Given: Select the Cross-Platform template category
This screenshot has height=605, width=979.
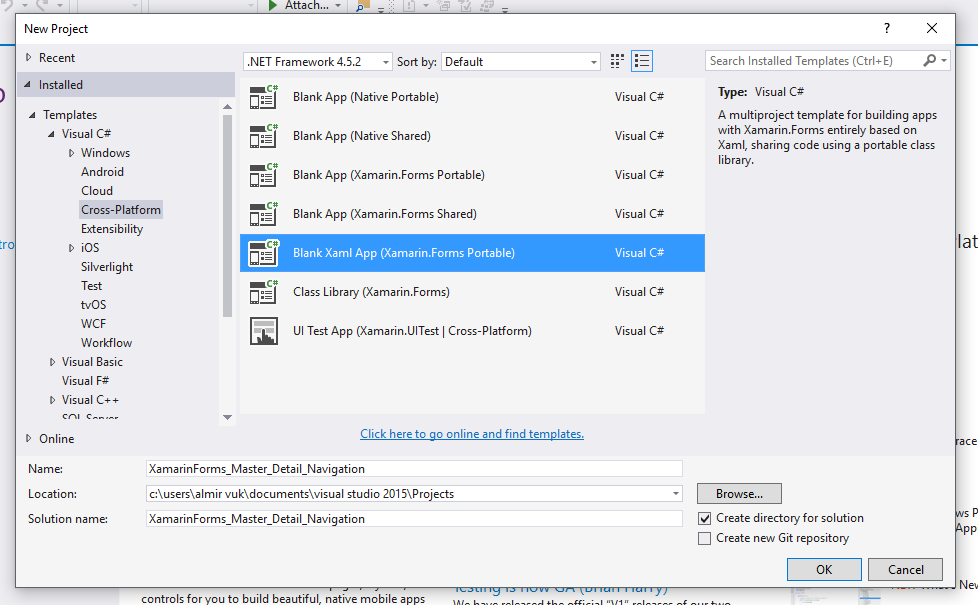Looking at the screenshot, I should (x=121, y=210).
